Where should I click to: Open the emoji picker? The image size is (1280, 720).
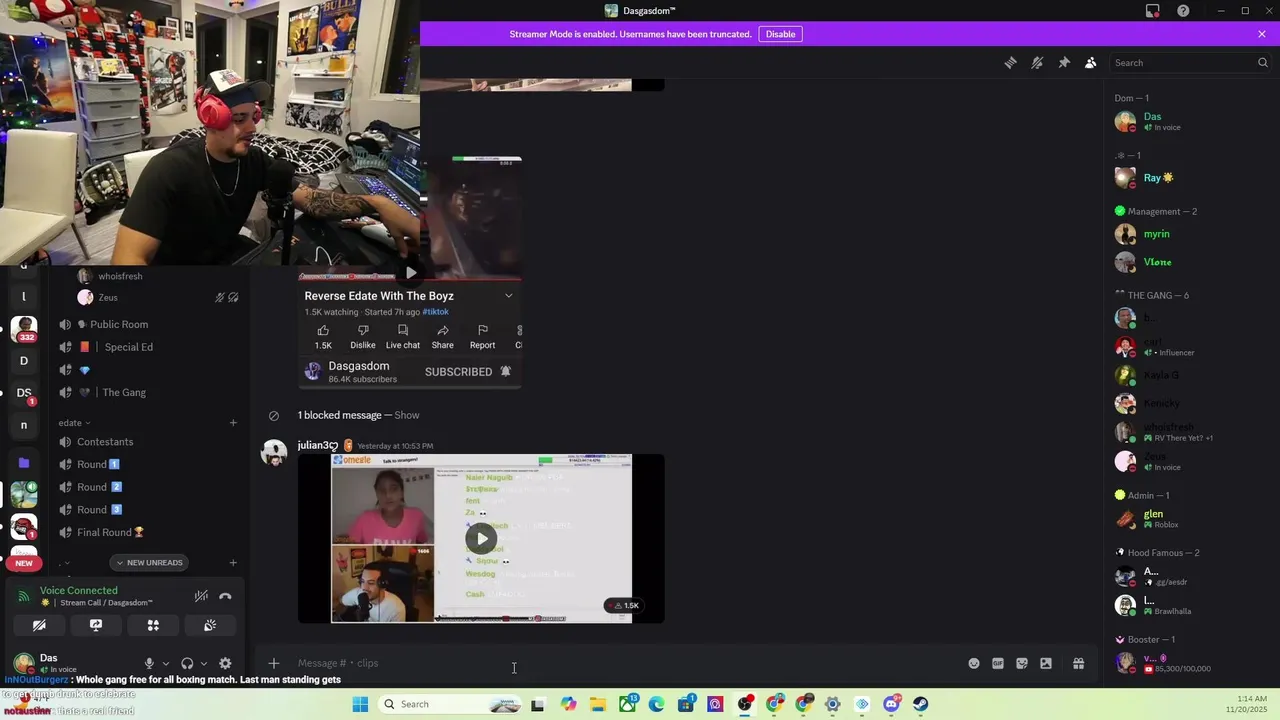point(974,663)
